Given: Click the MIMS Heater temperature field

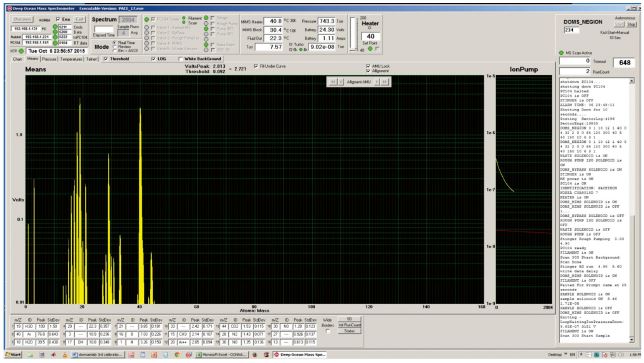Looking at the screenshot, I should tap(273, 21).
